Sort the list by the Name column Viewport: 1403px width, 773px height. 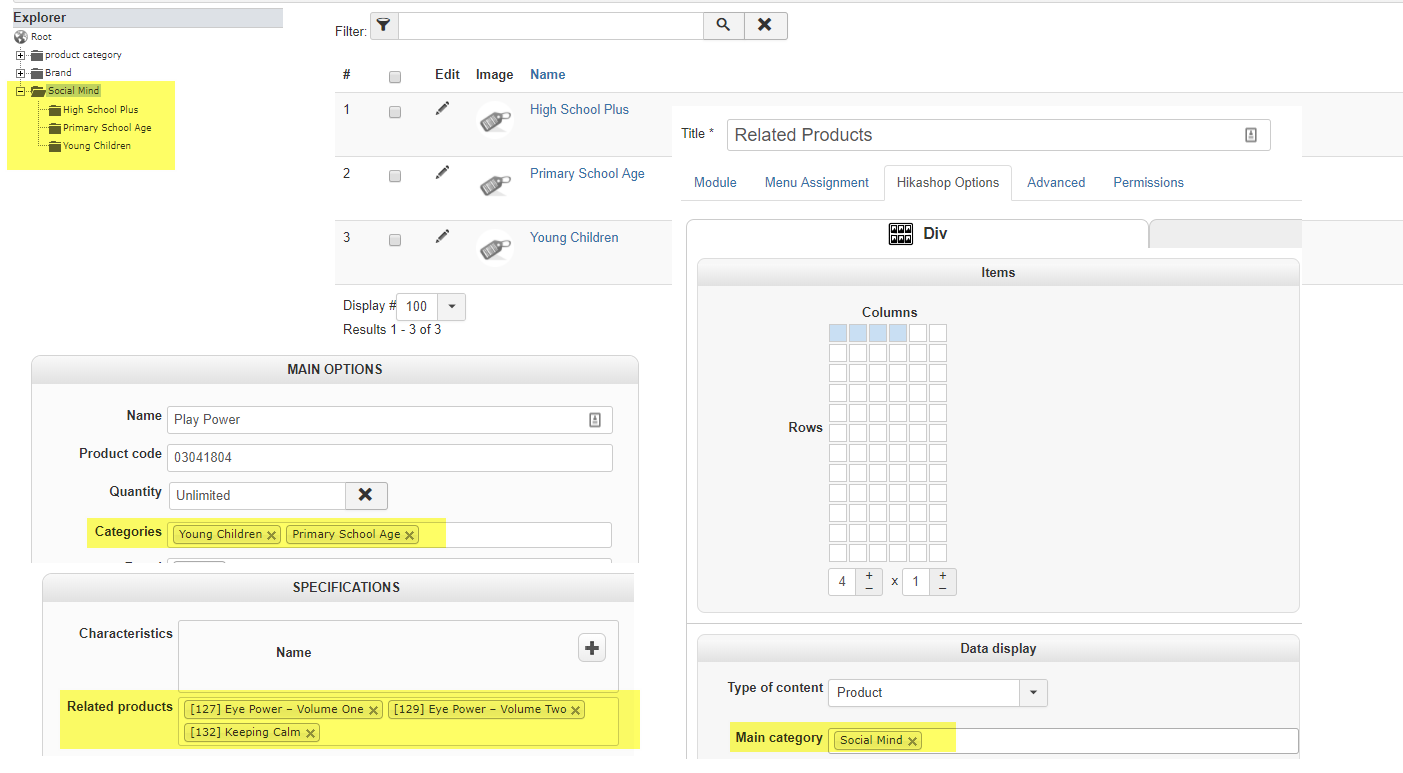(548, 75)
